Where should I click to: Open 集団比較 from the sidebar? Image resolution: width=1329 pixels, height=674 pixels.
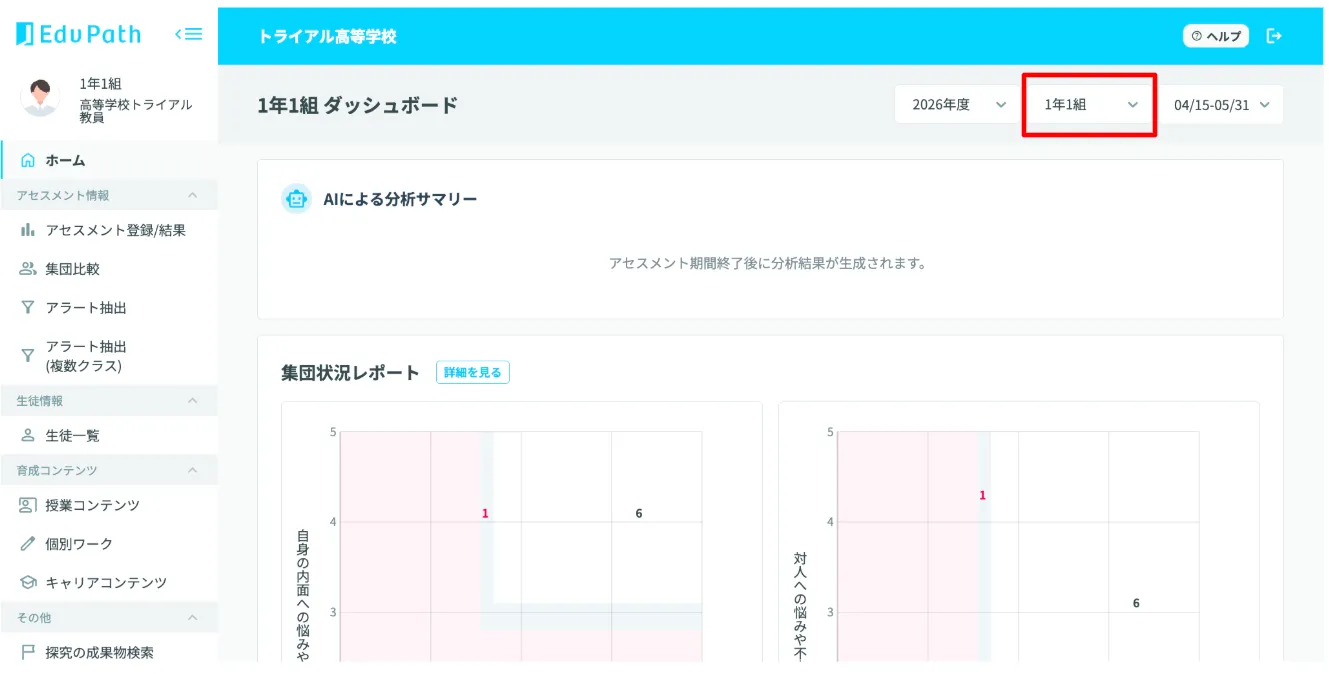(x=109, y=269)
